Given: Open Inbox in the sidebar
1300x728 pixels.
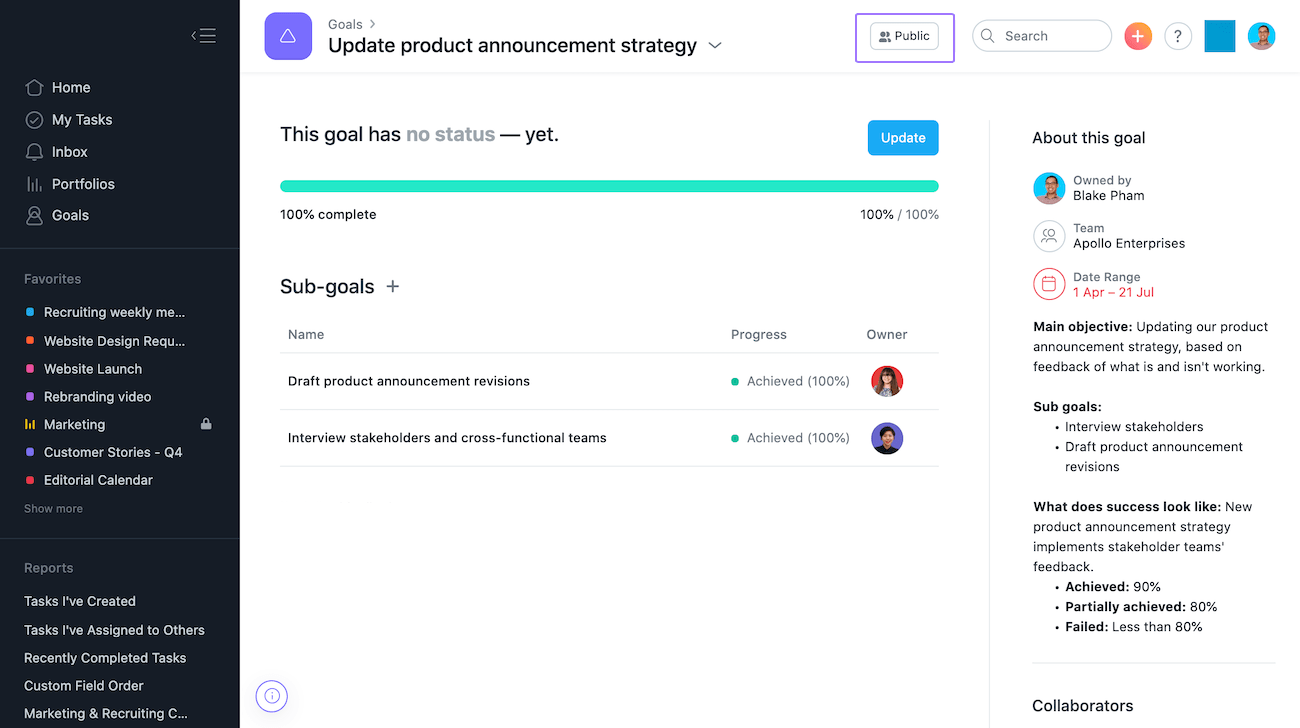Looking at the screenshot, I should (70, 152).
